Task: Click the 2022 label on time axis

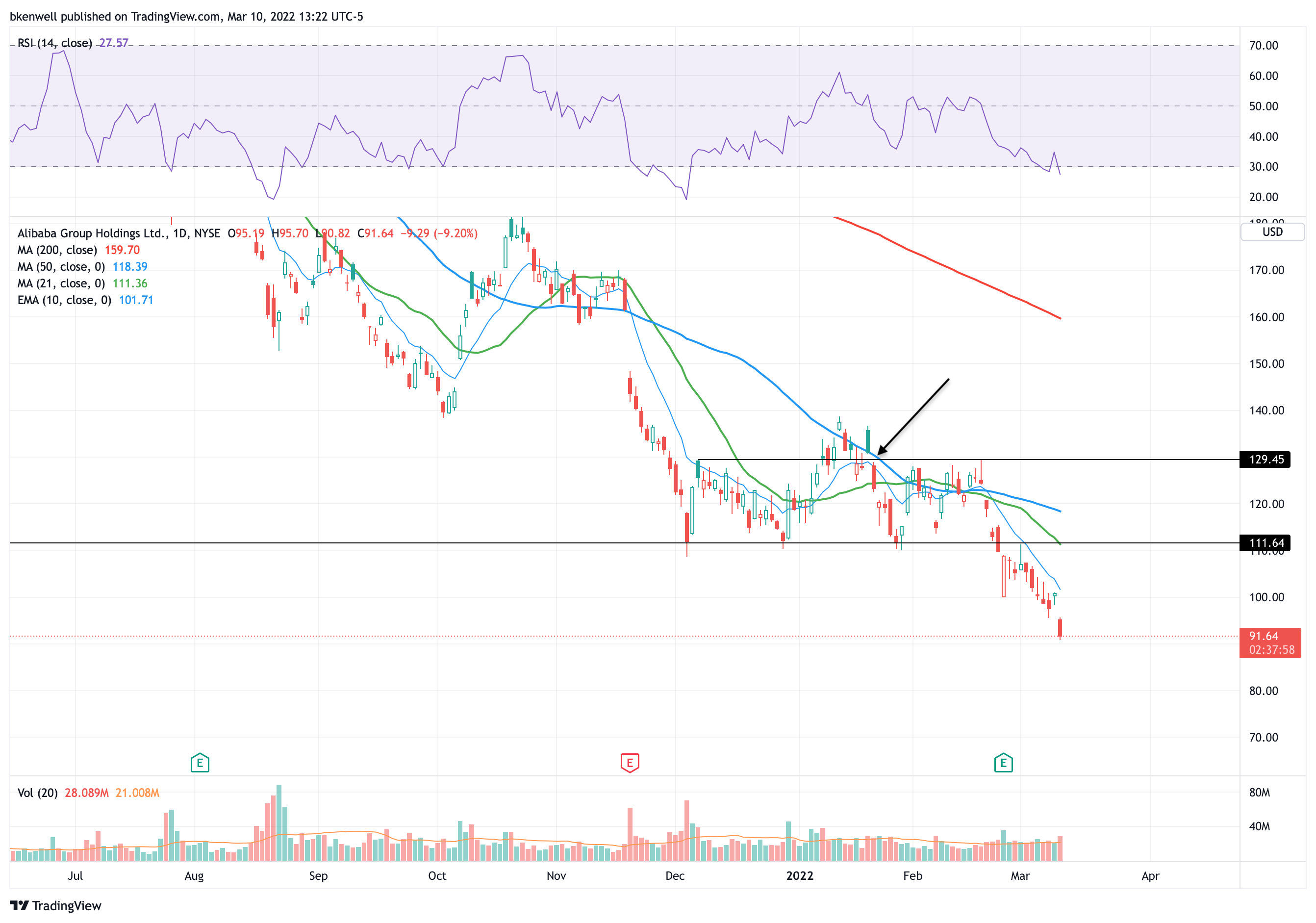Action: (800, 876)
